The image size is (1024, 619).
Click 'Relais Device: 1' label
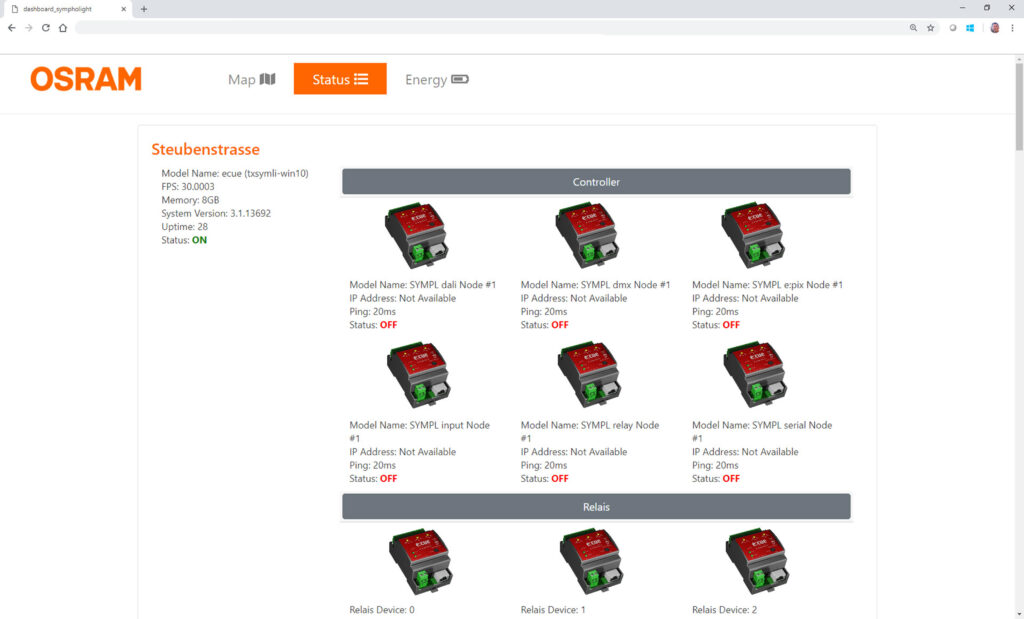point(553,610)
